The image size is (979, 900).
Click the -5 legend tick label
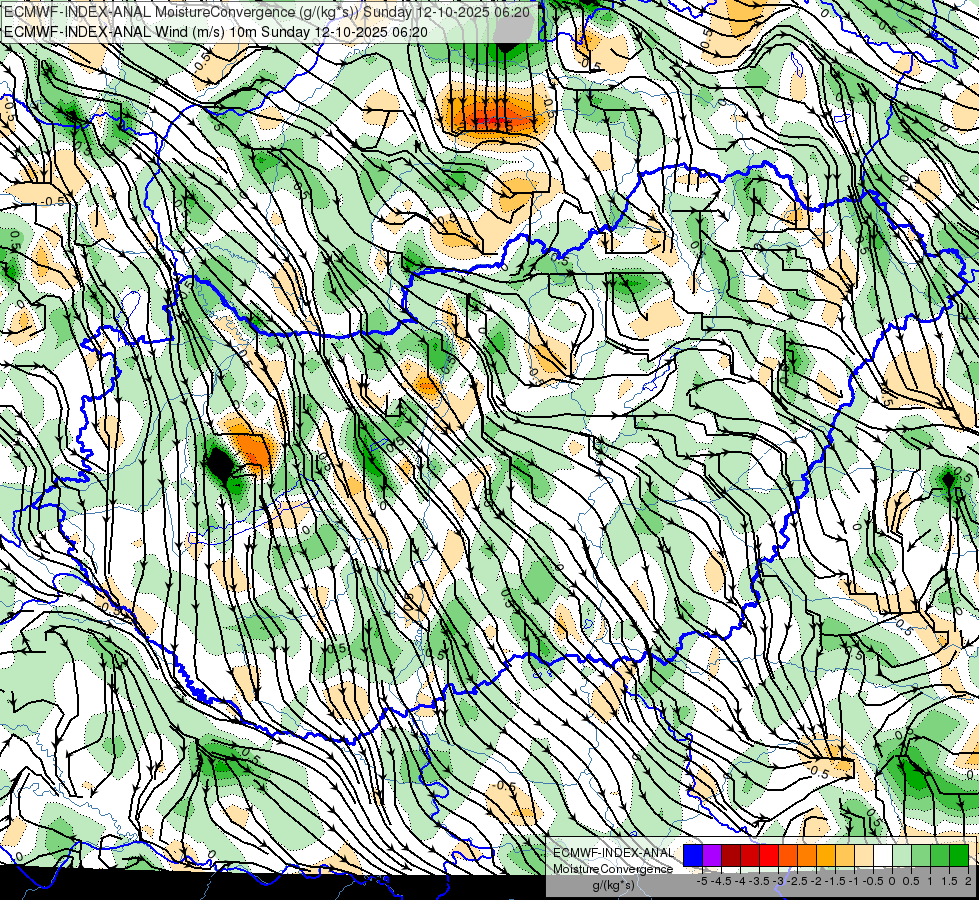point(702,881)
